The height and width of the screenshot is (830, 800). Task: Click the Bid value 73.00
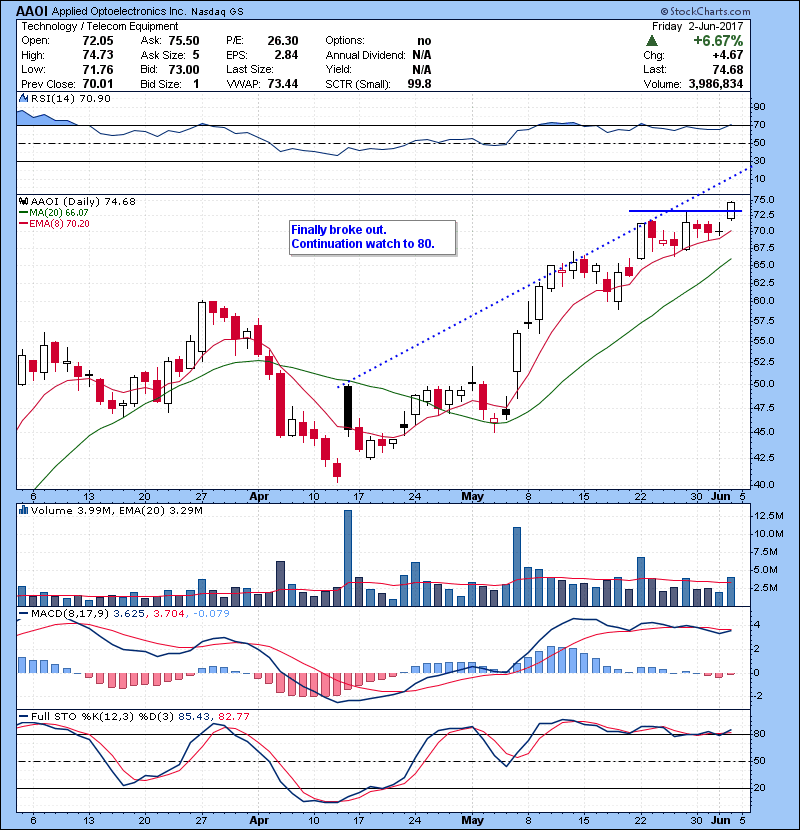184,69
